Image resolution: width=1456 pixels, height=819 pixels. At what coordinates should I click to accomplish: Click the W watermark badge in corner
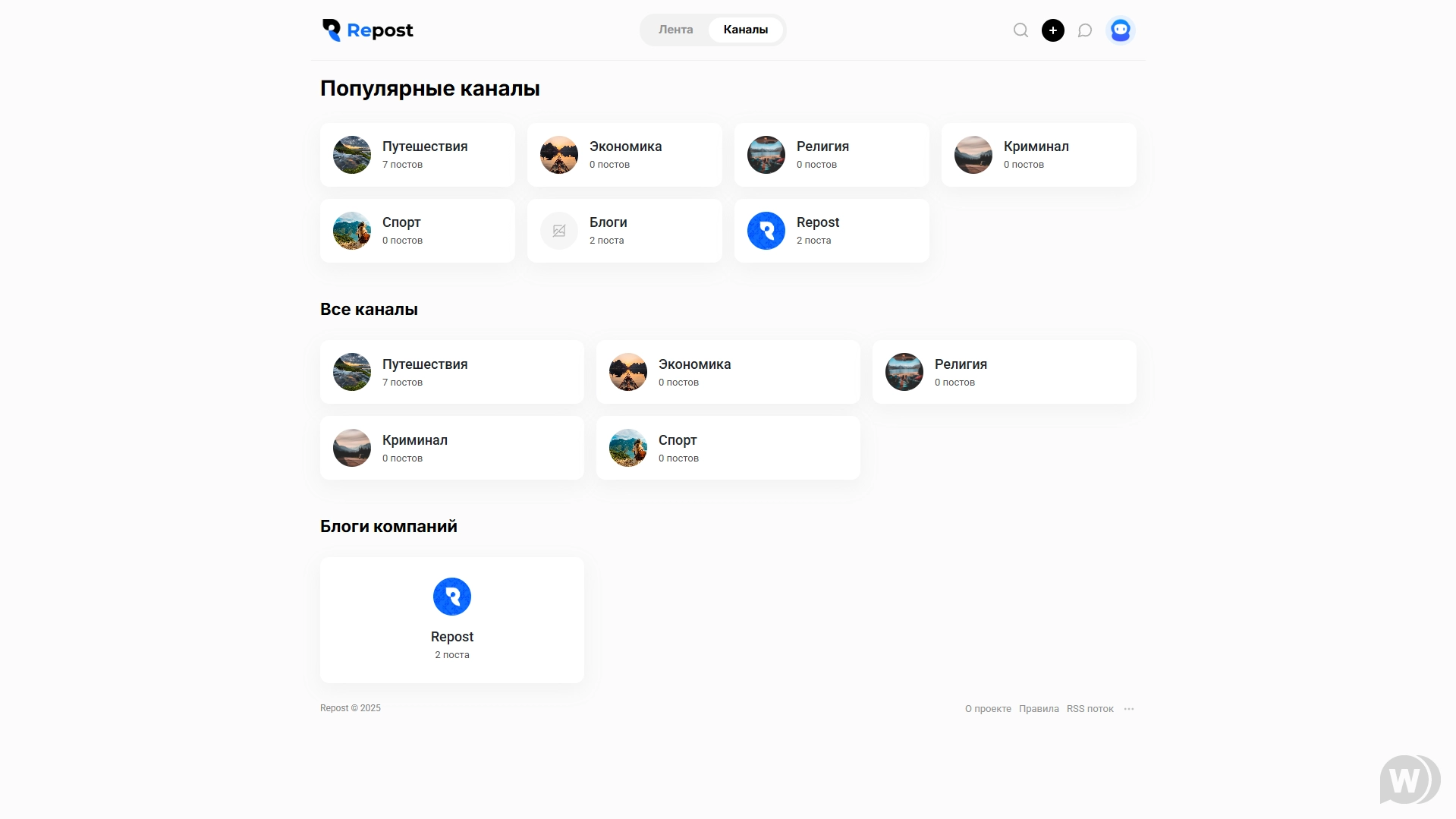pyautogui.click(x=1409, y=780)
